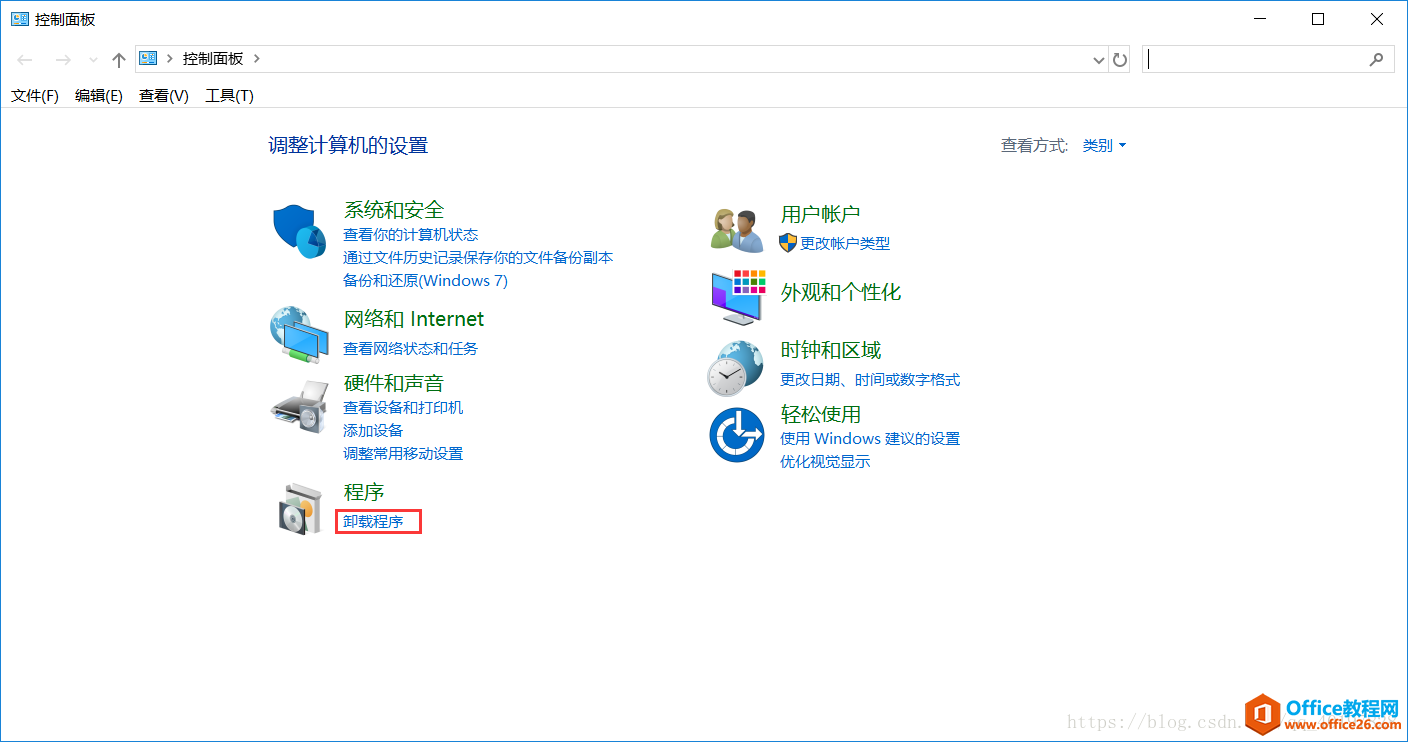Click inside the search control panel box
Viewport: 1408px width, 742px height.
tap(1255, 60)
